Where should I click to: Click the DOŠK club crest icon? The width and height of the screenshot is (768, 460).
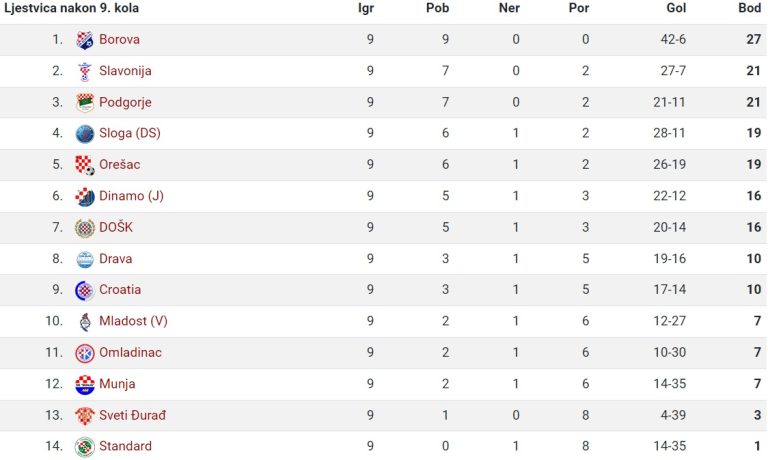85,228
